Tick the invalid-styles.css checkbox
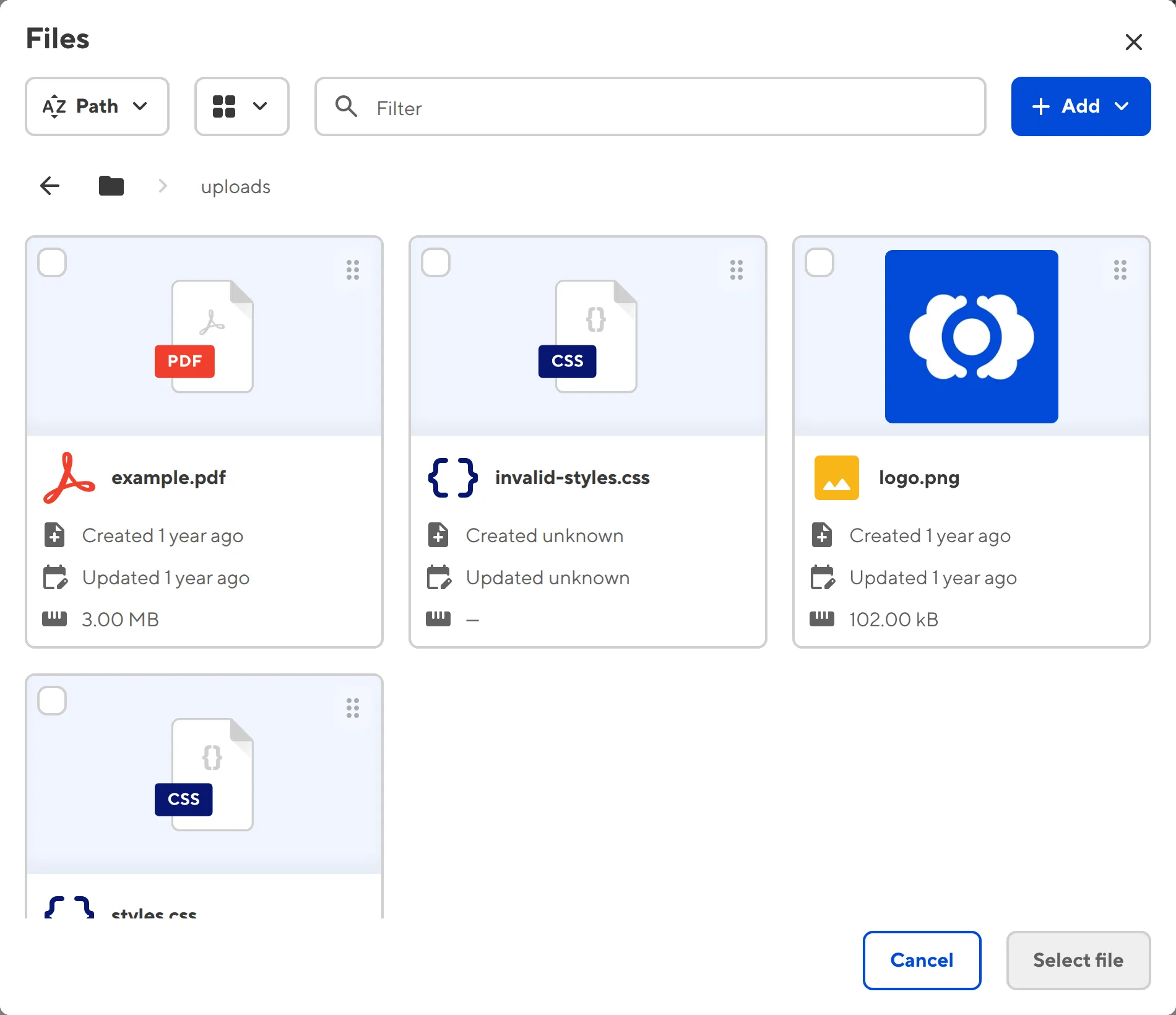Viewport: 1176px width, 1015px height. click(x=436, y=263)
